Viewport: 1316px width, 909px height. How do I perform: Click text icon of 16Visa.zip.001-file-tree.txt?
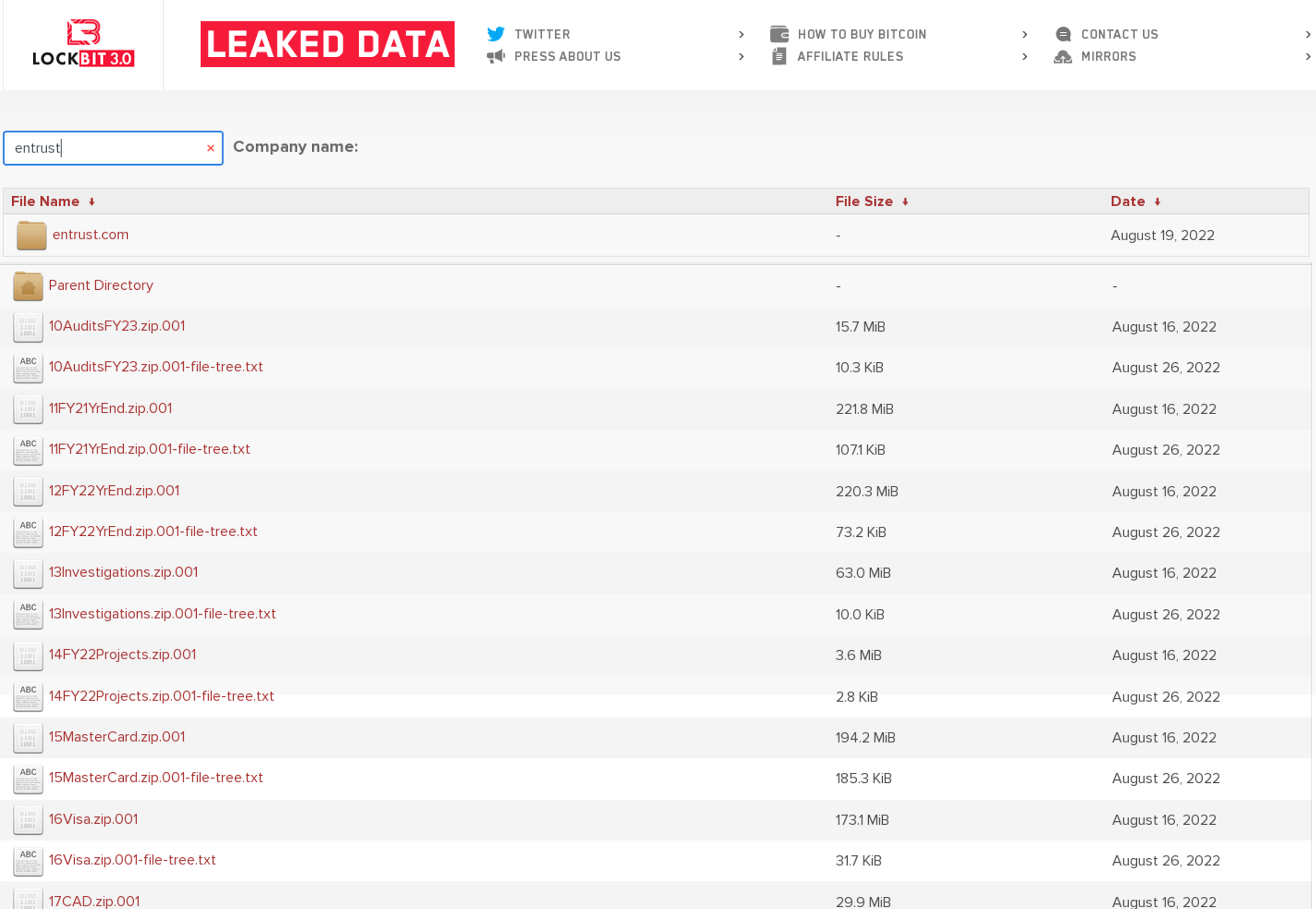[28, 862]
